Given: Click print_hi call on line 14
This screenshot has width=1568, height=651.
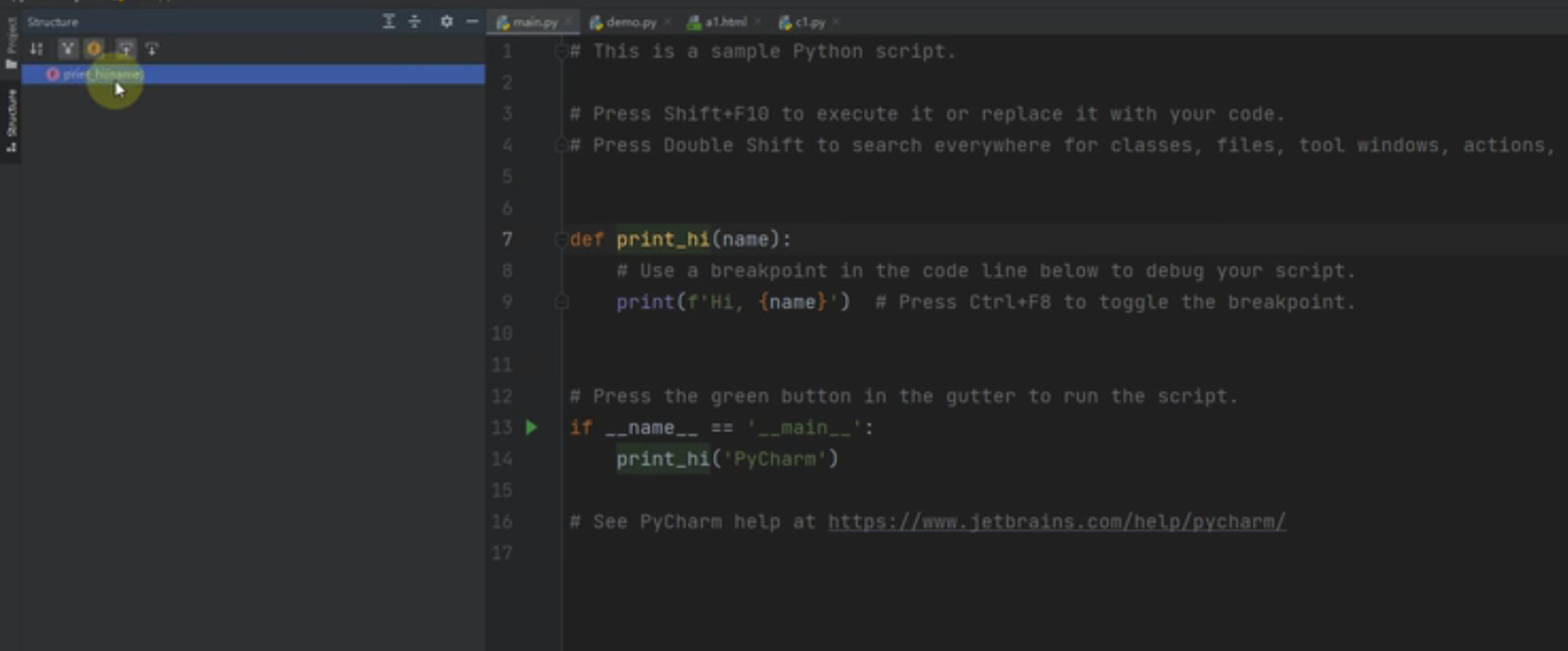Looking at the screenshot, I should [x=662, y=459].
